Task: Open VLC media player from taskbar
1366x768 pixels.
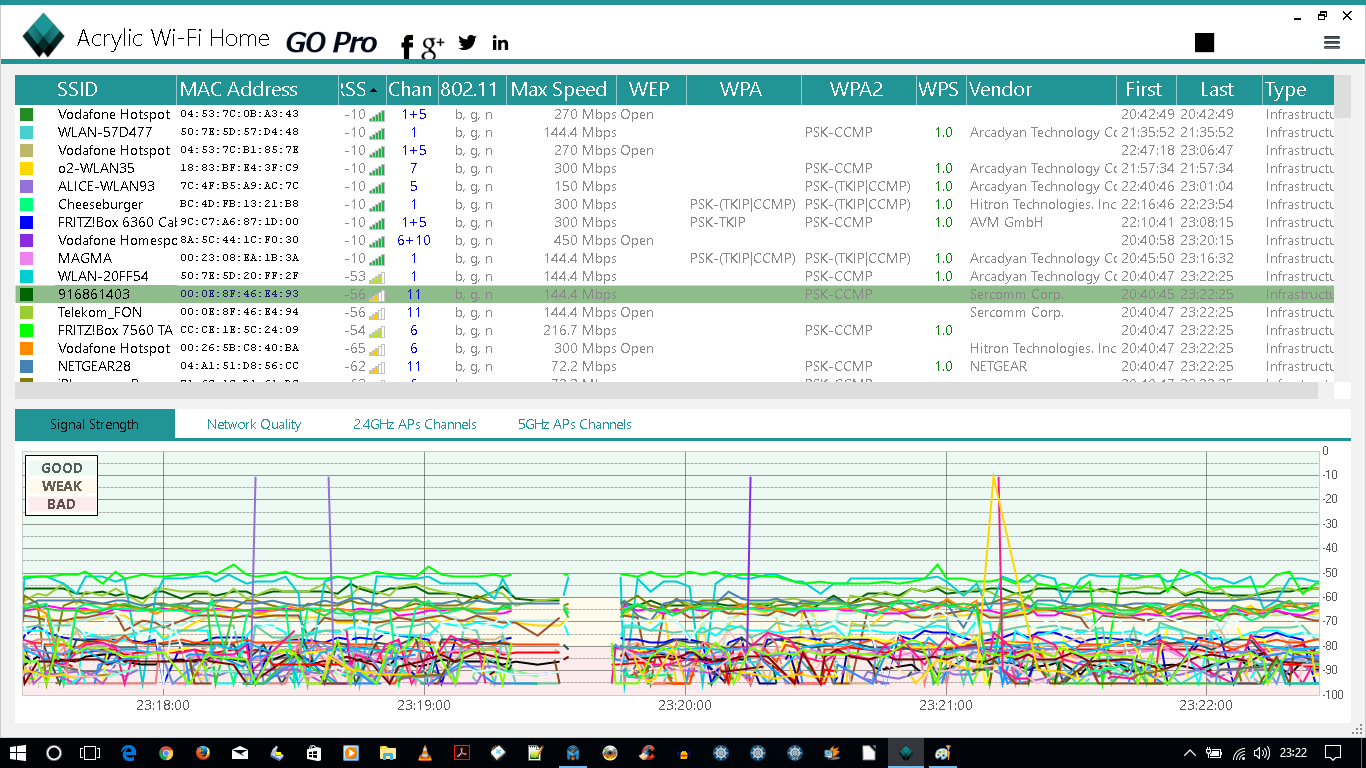Action: pyautogui.click(x=424, y=752)
